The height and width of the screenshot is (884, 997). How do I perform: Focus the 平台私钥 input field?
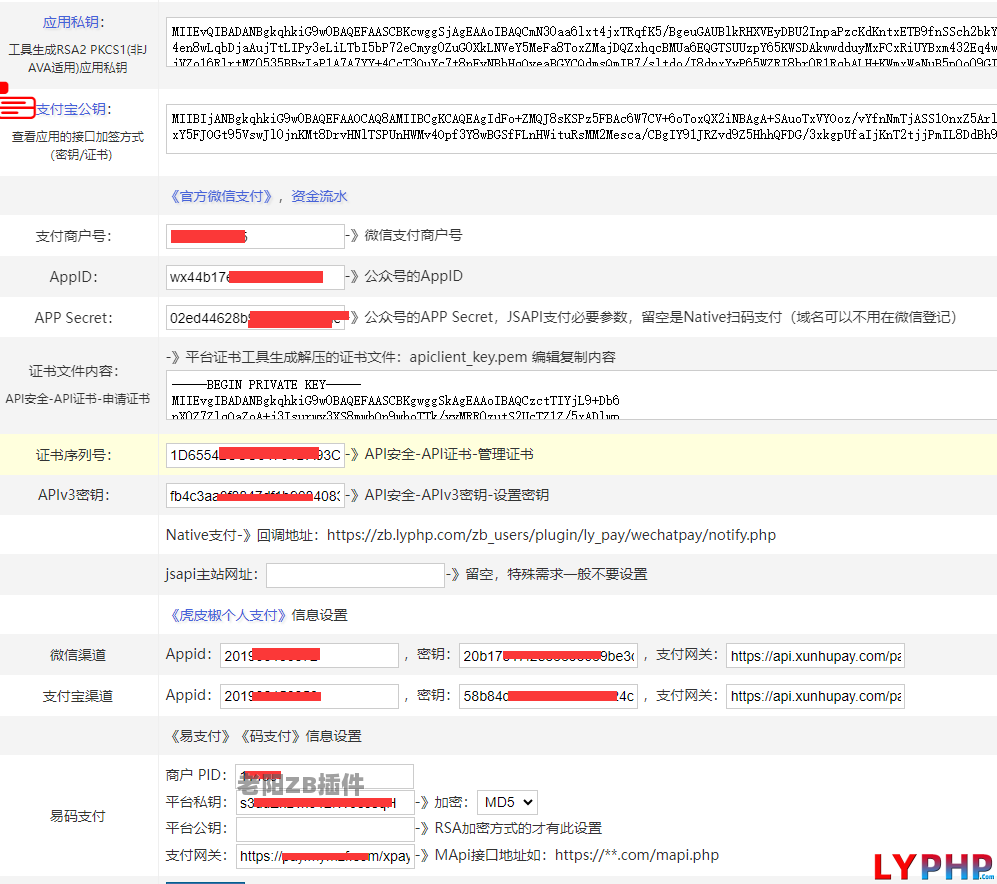tap(324, 803)
